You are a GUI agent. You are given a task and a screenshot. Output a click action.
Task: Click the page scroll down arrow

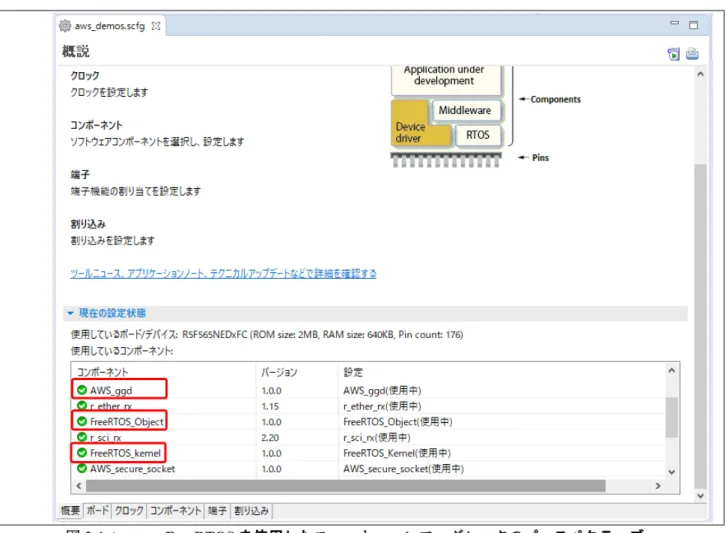coord(701,495)
